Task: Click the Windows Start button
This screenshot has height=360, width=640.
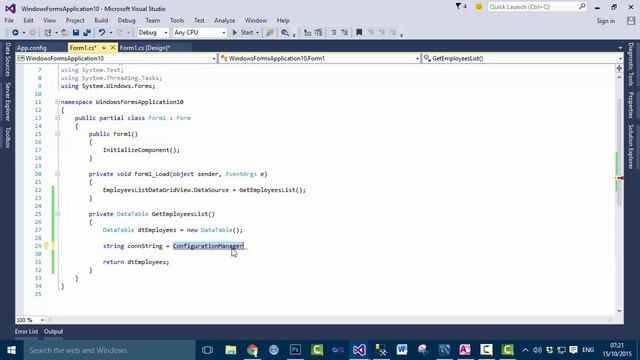Action: tap(11, 350)
